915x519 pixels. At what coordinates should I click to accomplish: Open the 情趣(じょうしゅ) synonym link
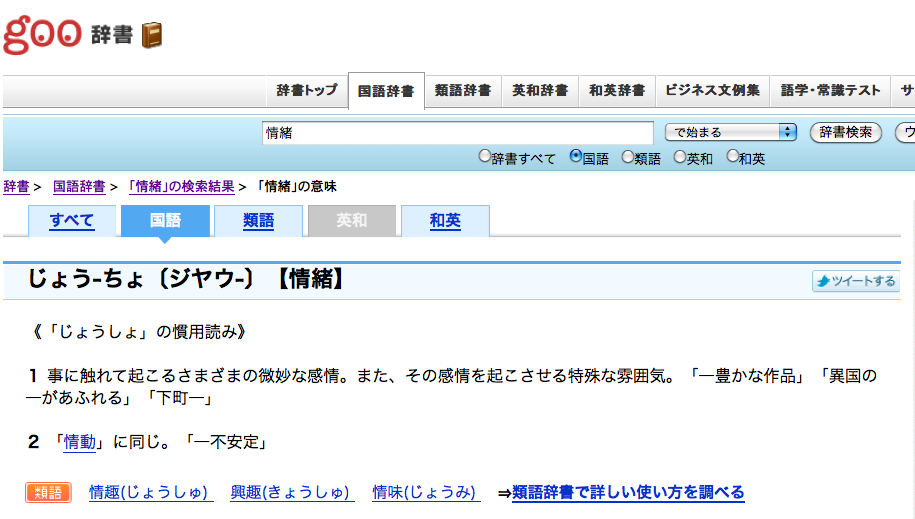(x=150, y=492)
